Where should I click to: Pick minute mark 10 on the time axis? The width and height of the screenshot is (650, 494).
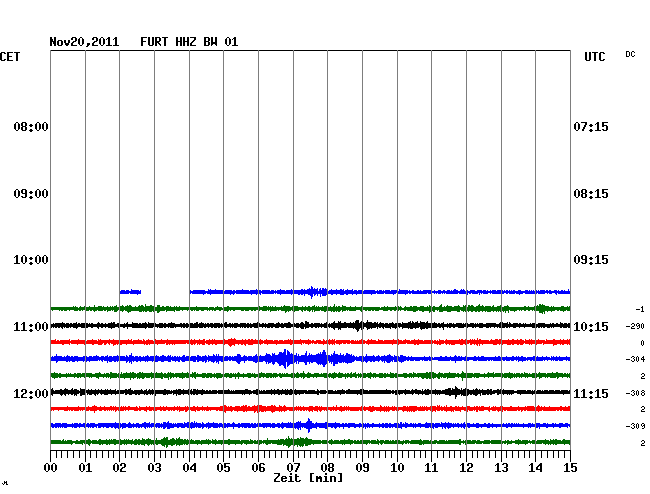pyautogui.click(x=397, y=468)
